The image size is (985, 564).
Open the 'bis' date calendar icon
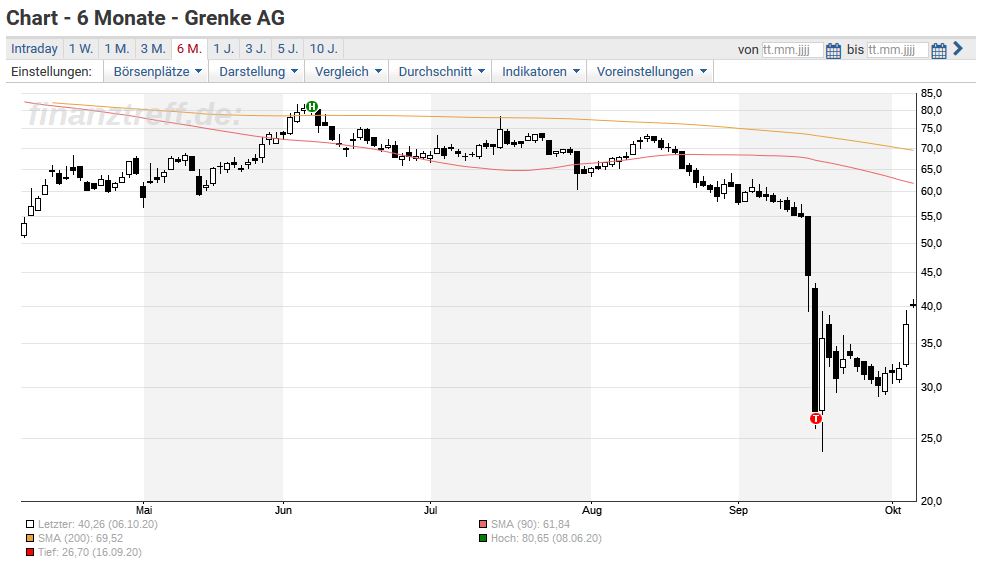tap(939, 50)
